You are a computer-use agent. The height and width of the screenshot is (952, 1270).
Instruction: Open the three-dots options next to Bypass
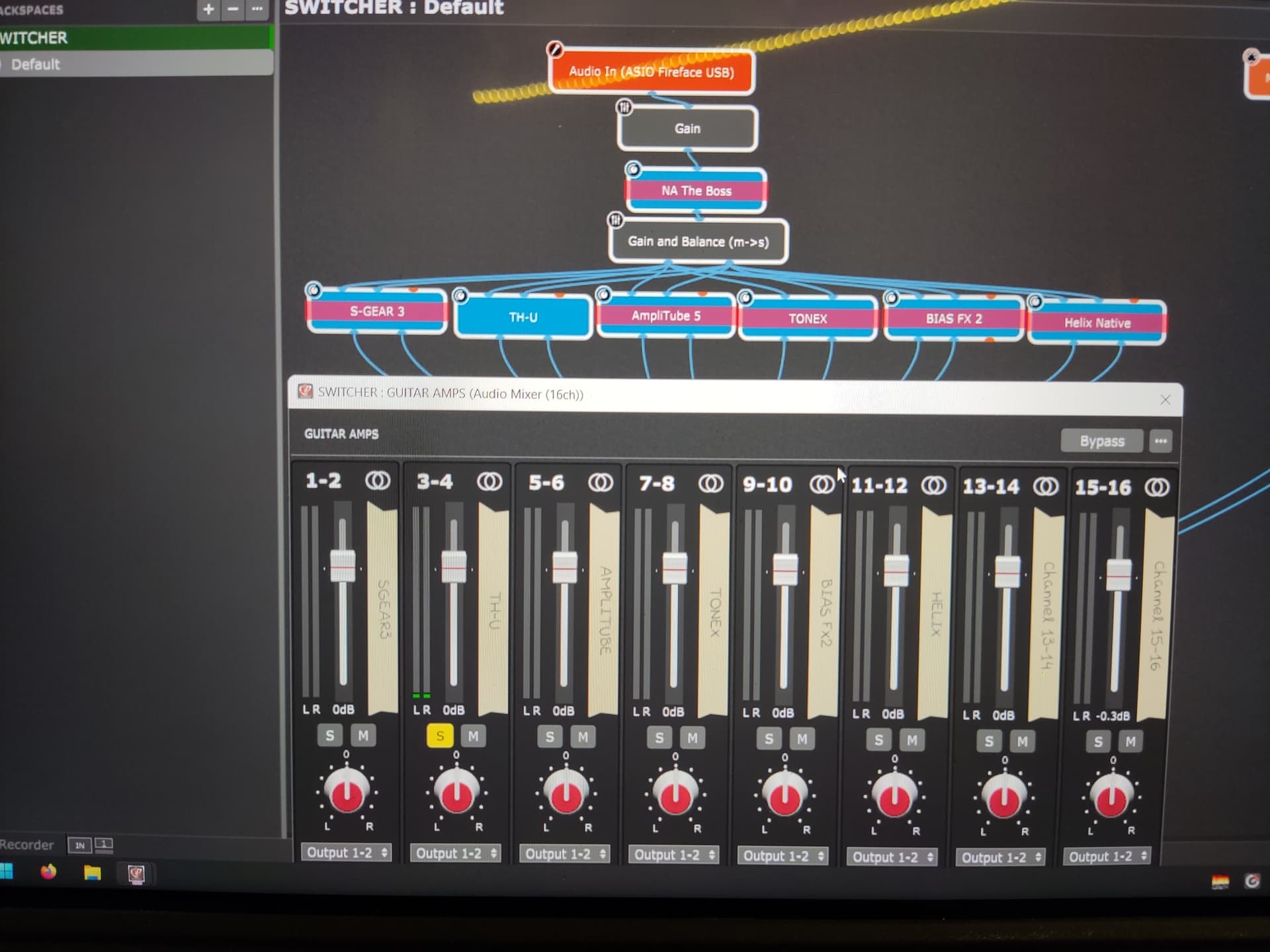click(x=1161, y=441)
